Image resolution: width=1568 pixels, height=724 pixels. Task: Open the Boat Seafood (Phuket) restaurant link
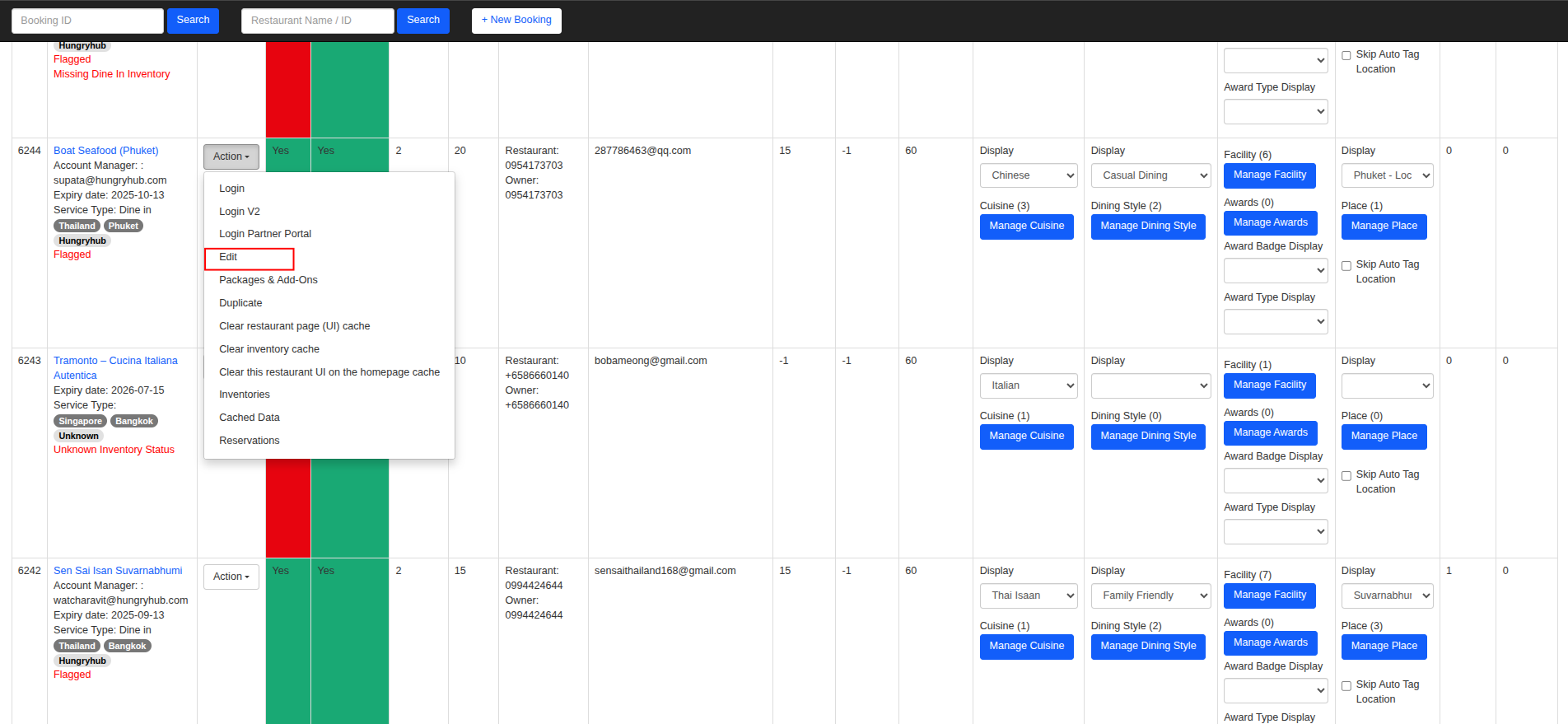click(105, 151)
